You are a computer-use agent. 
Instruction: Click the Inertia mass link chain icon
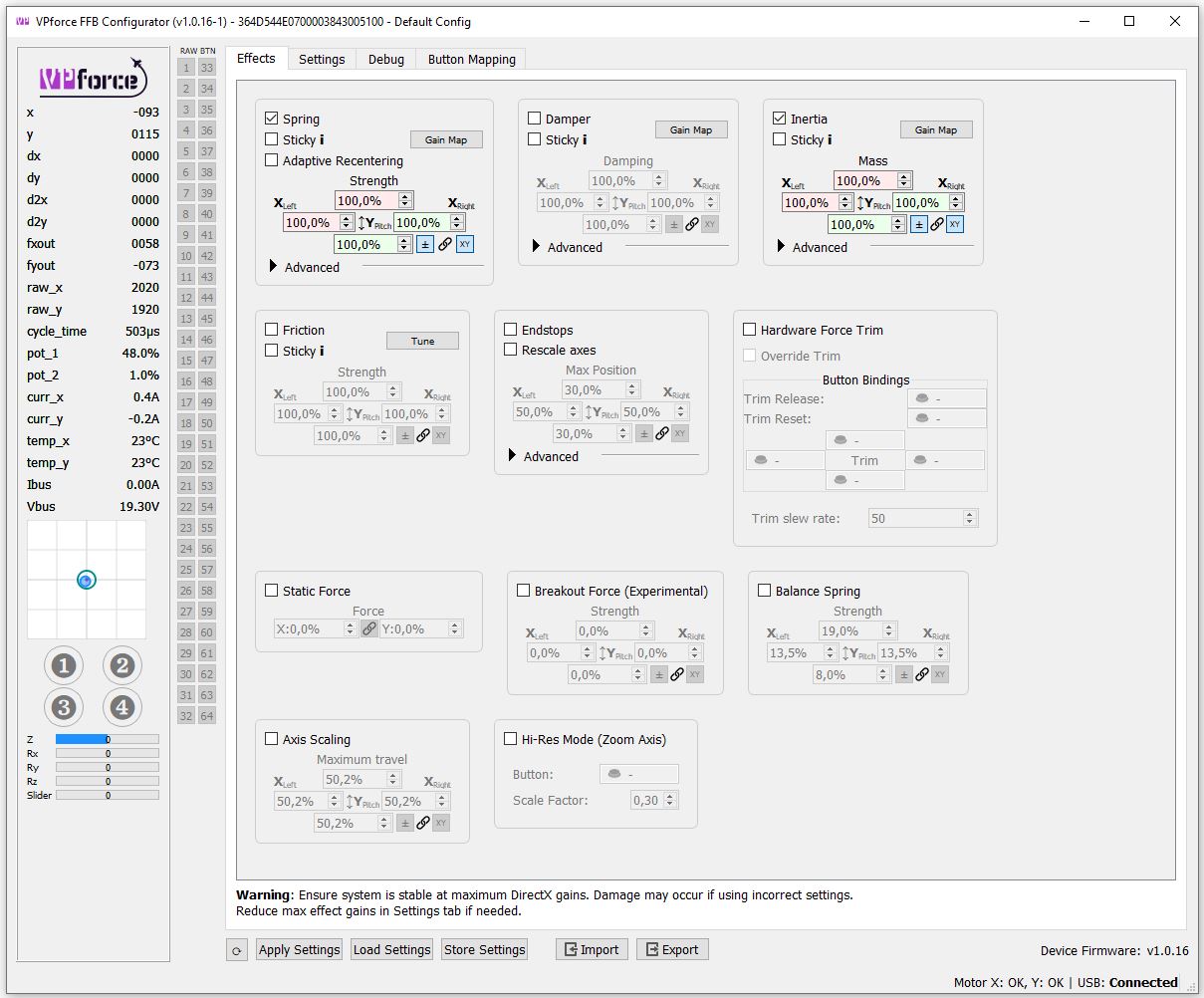point(937,224)
